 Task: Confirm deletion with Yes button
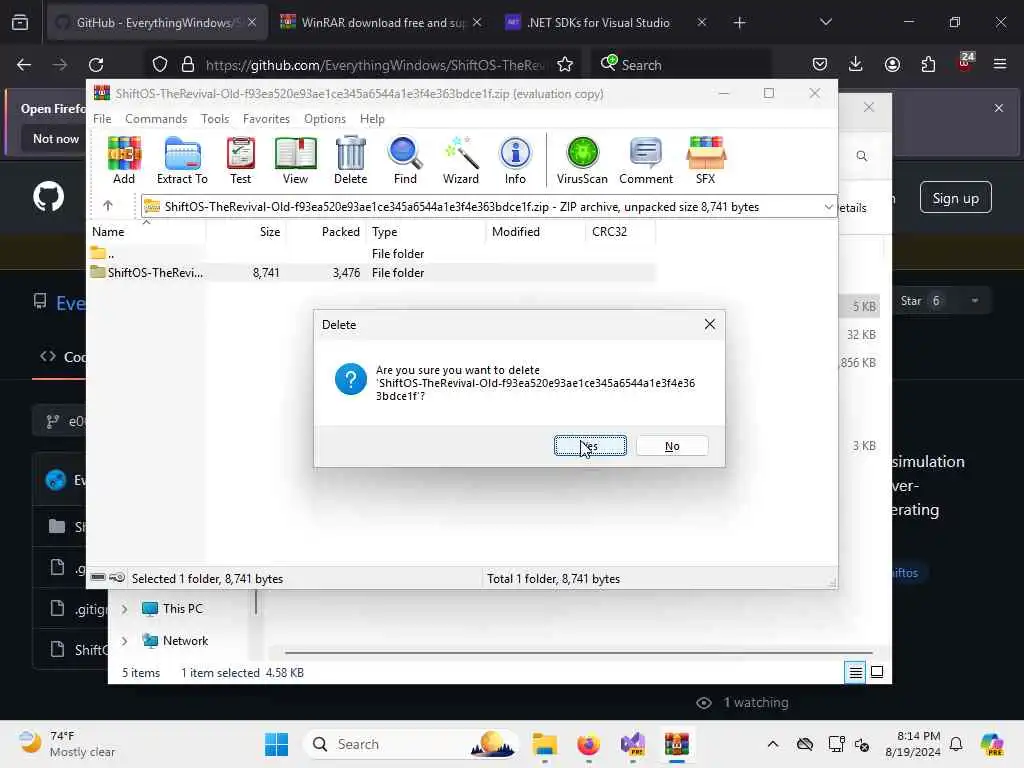click(590, 446)
